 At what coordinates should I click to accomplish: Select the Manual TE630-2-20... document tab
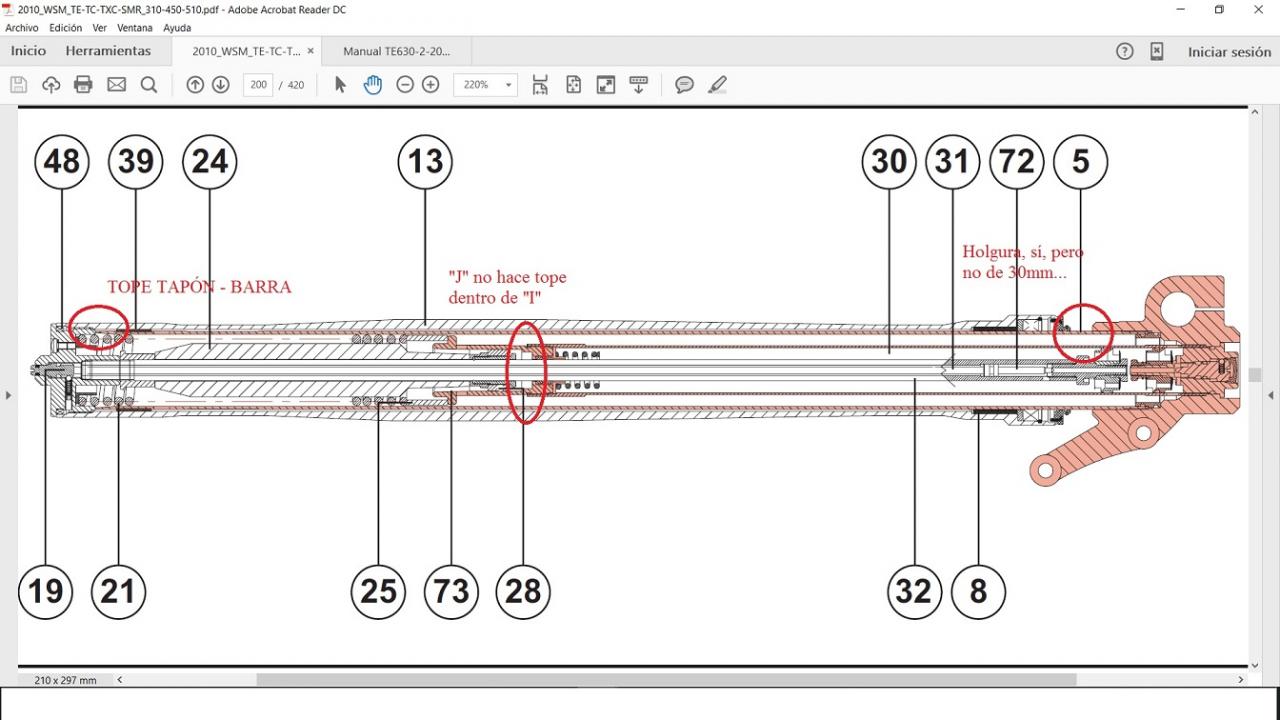396,51
